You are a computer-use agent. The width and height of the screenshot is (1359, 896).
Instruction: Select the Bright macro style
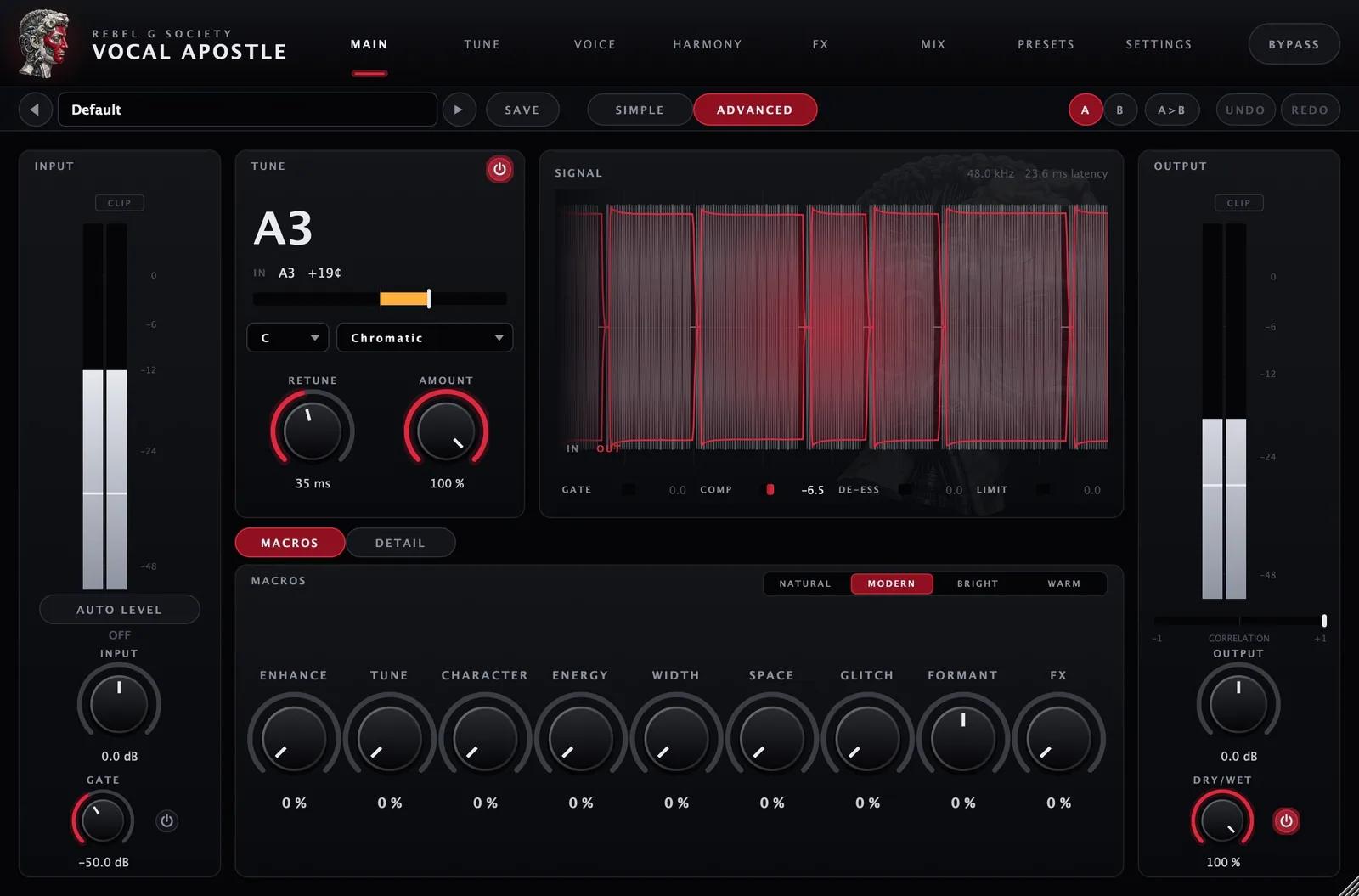point(978,583)
